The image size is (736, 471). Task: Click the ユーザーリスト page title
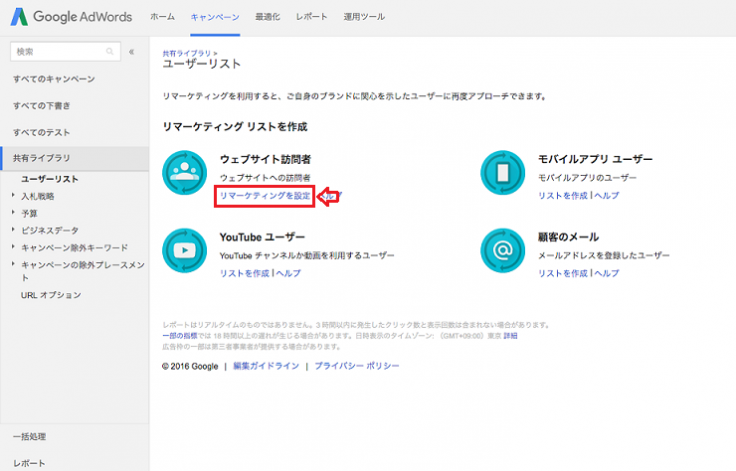pos(202,64)
